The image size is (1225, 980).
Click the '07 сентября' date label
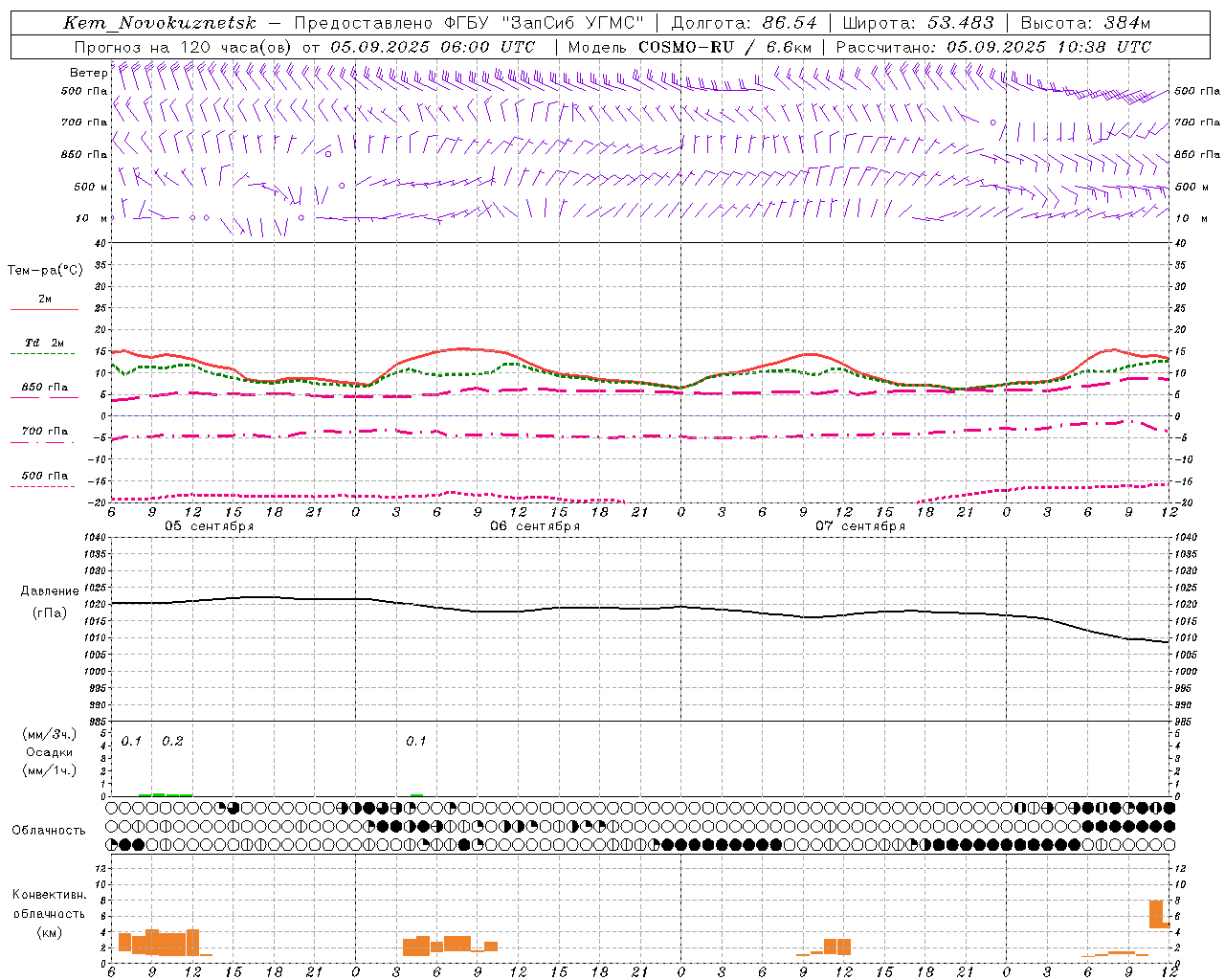coord(860,526)
